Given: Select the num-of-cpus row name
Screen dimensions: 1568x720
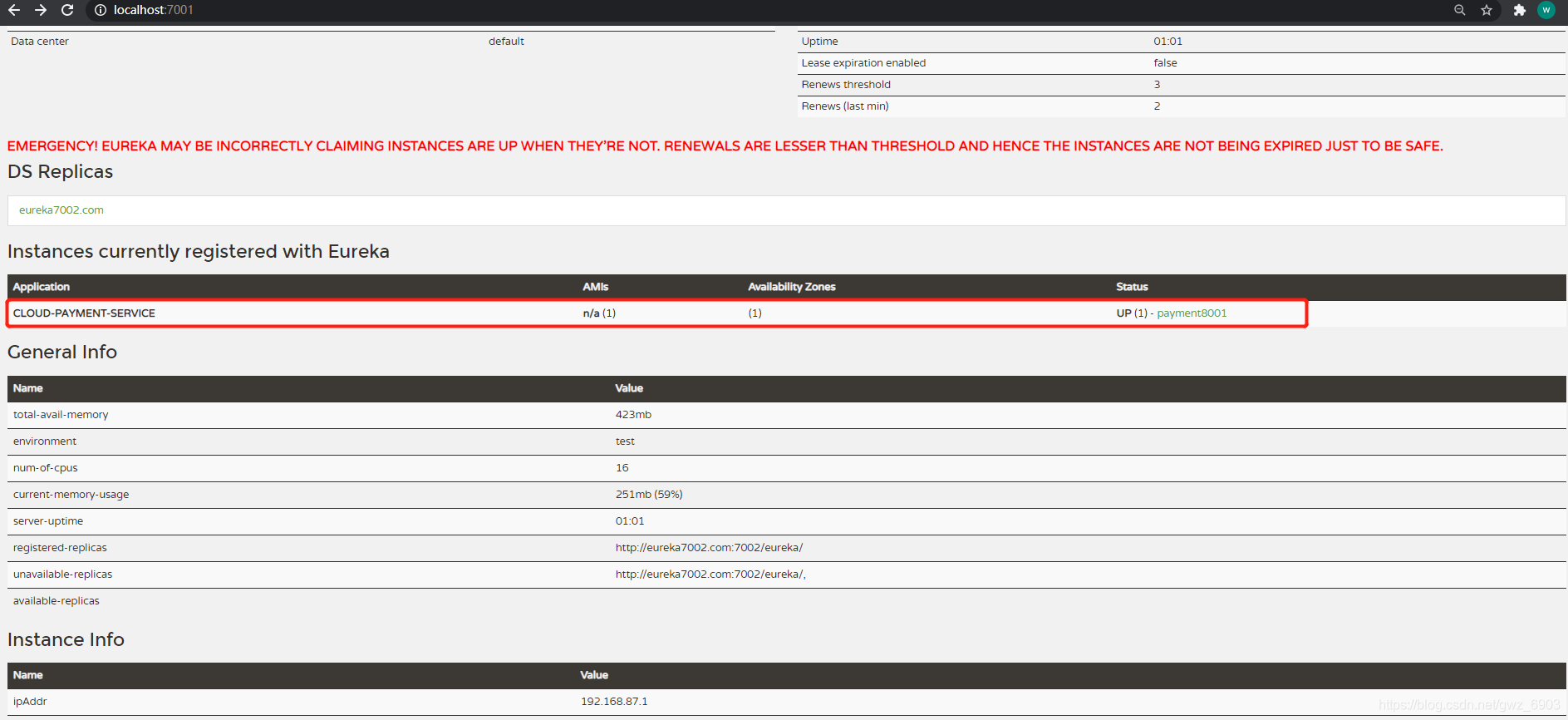Looking at the screenshot, I should pyautogui.click(x=46, y=468).
